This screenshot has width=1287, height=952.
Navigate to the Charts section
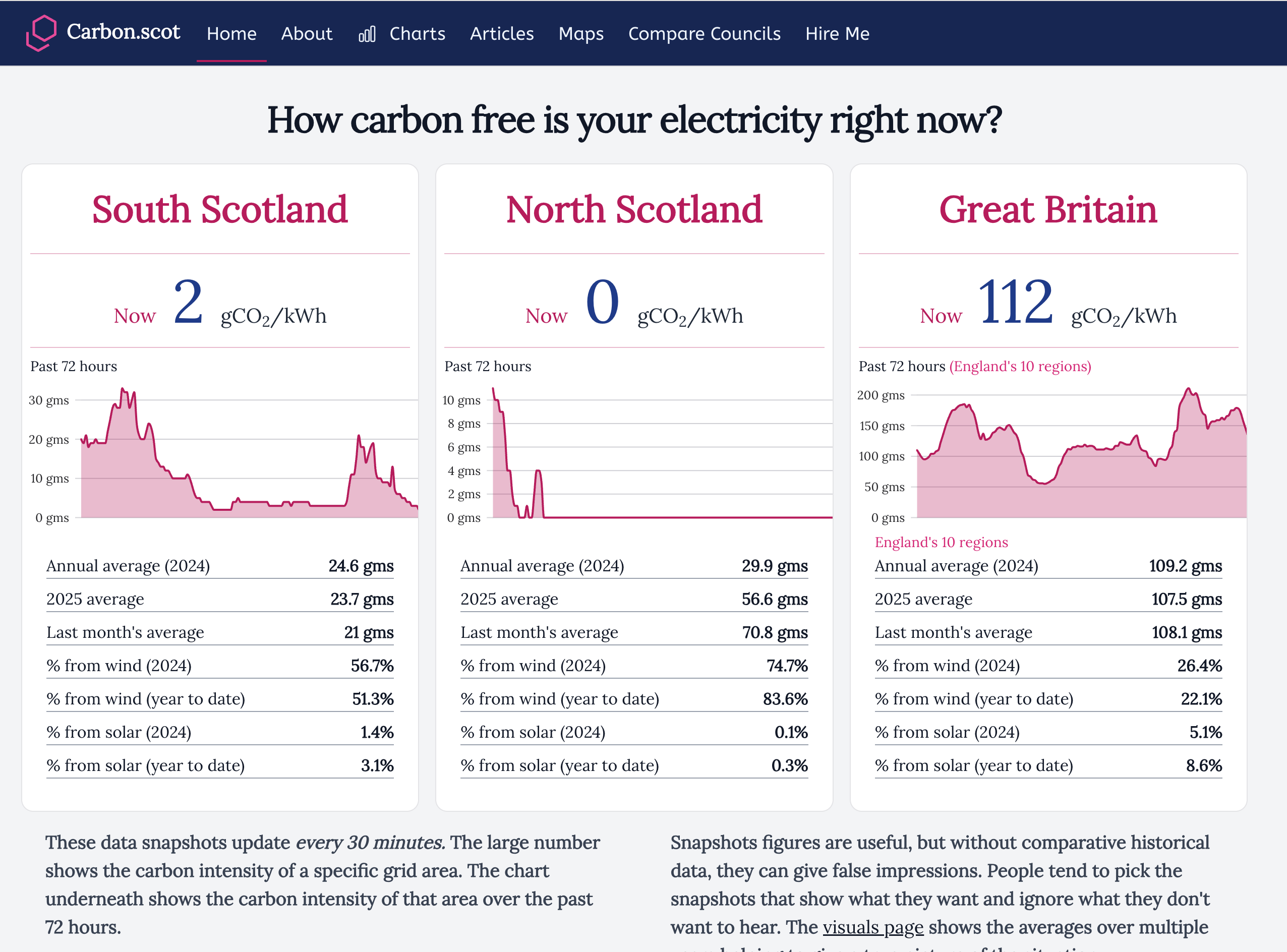pos(417,33)
